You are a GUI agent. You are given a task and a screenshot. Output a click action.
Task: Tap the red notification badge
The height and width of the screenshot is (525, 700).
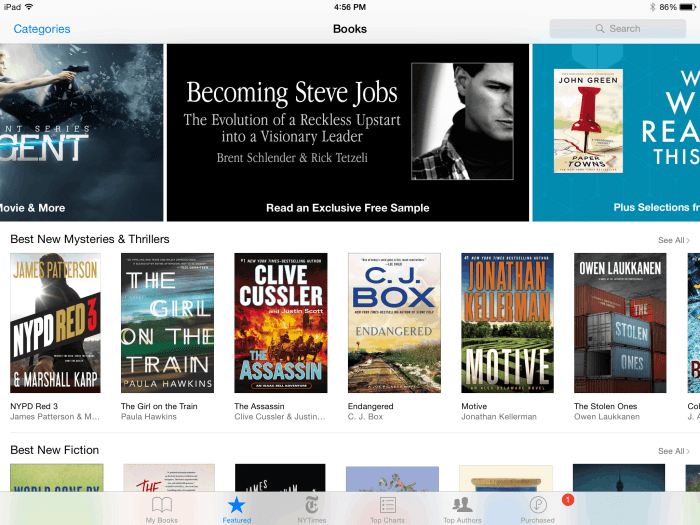pos(568,500)
